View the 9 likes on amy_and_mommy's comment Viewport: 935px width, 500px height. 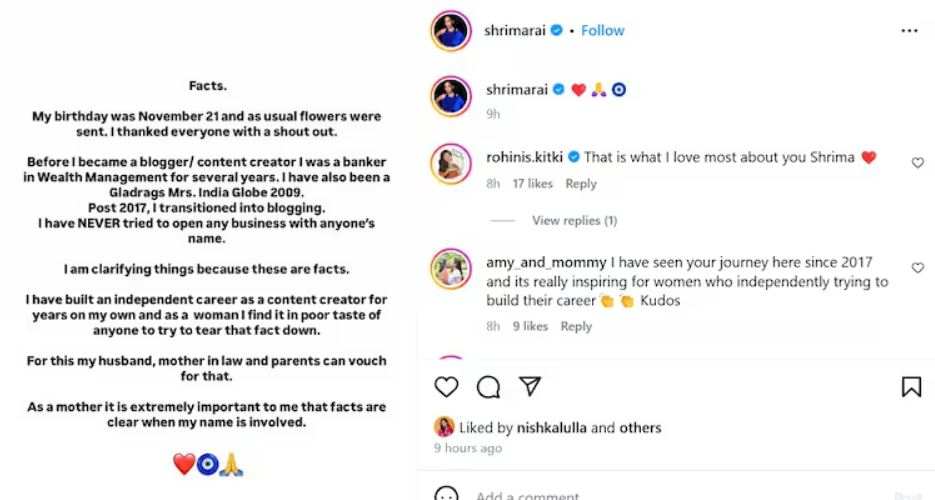530,326
